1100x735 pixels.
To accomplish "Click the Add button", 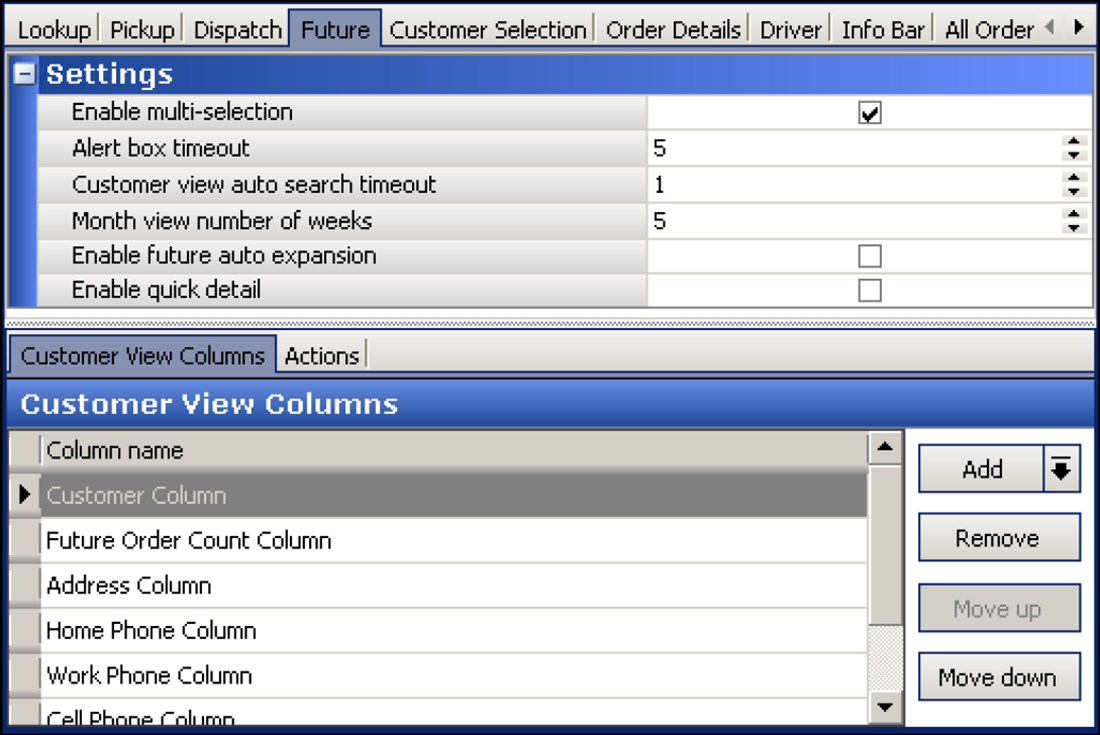I will pyautogui.click(x=983, y=469).
